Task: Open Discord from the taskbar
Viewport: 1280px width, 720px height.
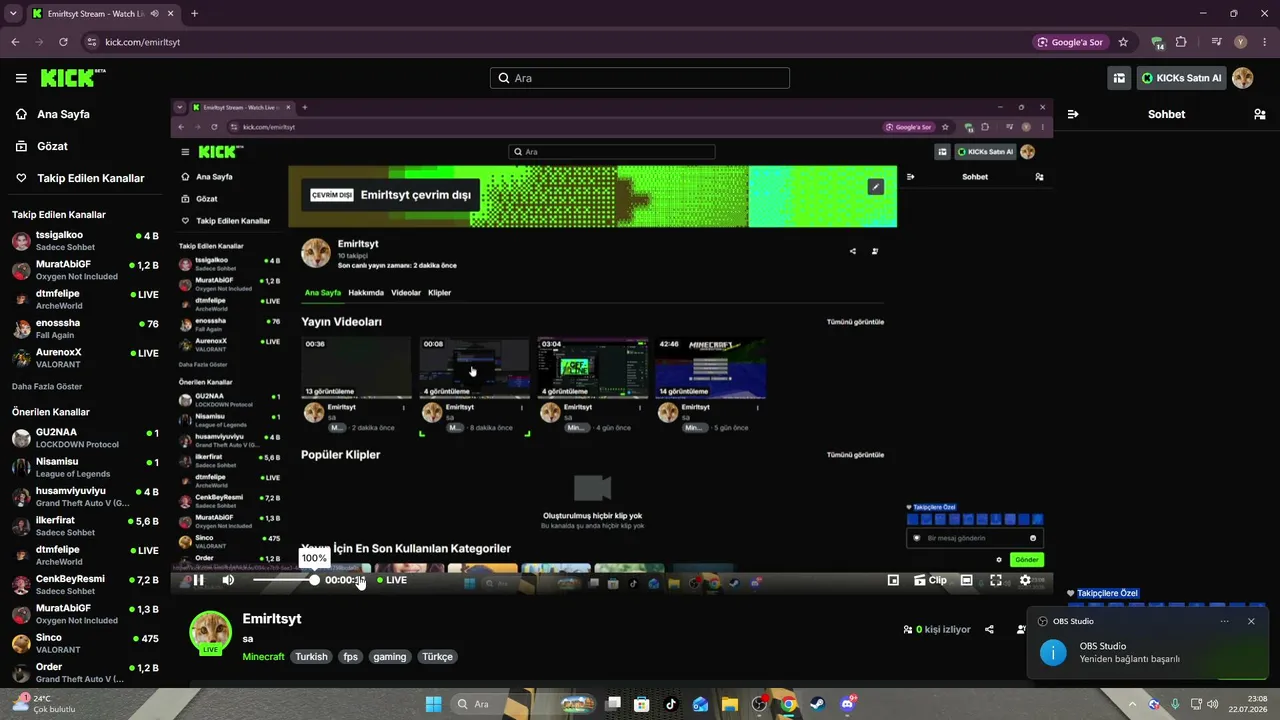Action: 848,704
